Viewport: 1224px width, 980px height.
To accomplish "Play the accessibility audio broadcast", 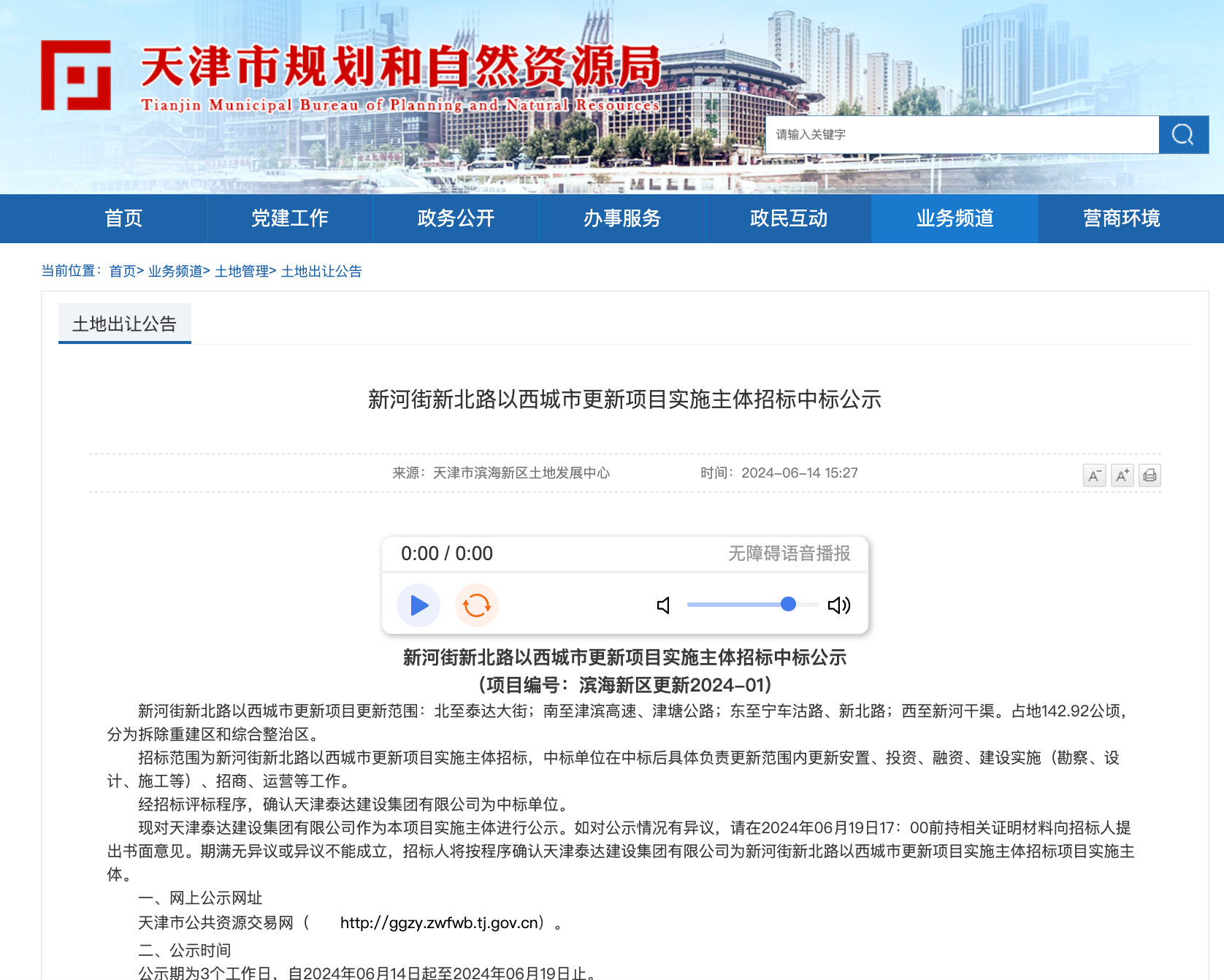I will pos(418,605).
